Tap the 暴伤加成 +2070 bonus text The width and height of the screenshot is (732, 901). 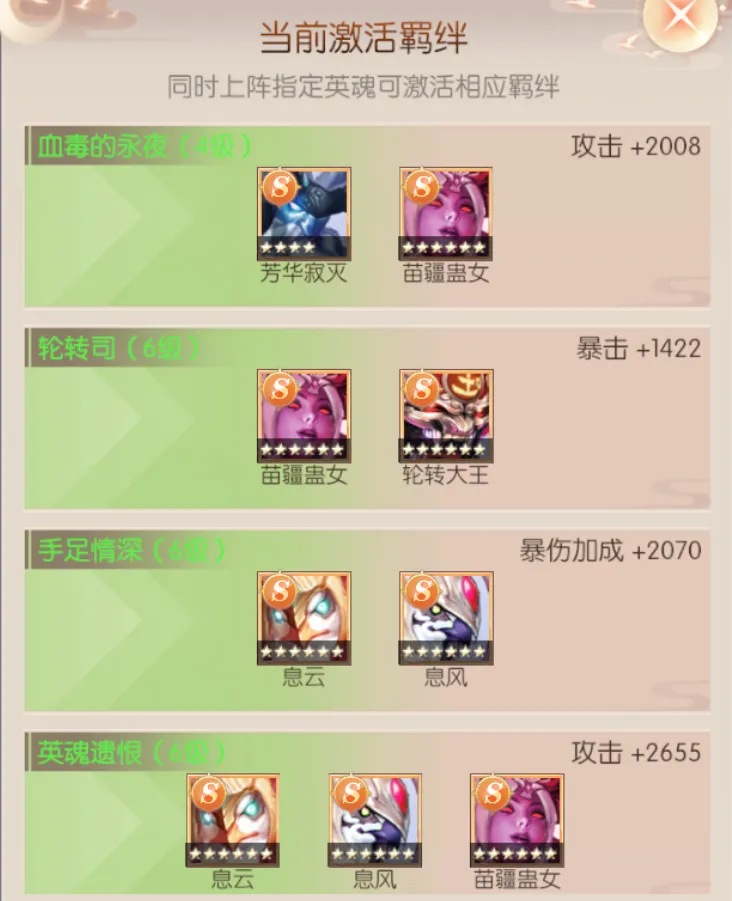click(x=611, y=551)
